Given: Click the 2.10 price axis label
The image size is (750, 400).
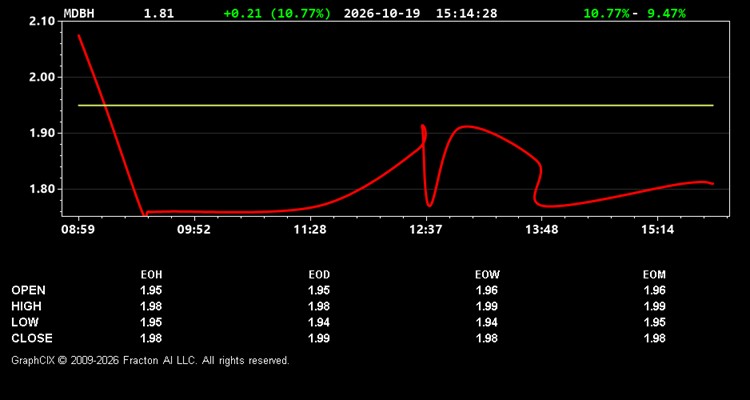Looking at the screenshot, I should coord(44,21).
